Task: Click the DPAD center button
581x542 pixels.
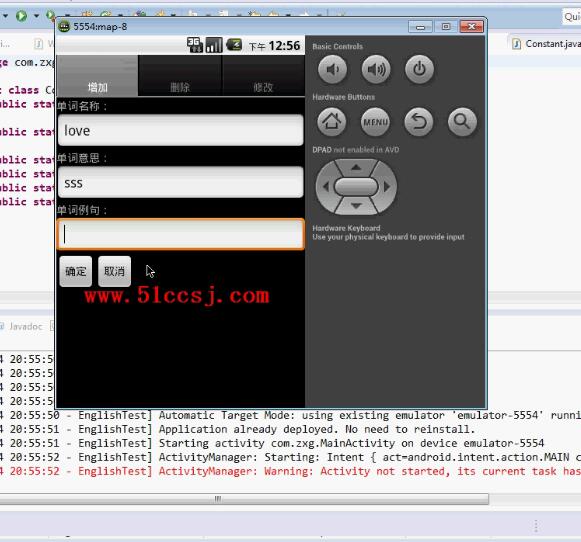Action: (x=356, y=187)
